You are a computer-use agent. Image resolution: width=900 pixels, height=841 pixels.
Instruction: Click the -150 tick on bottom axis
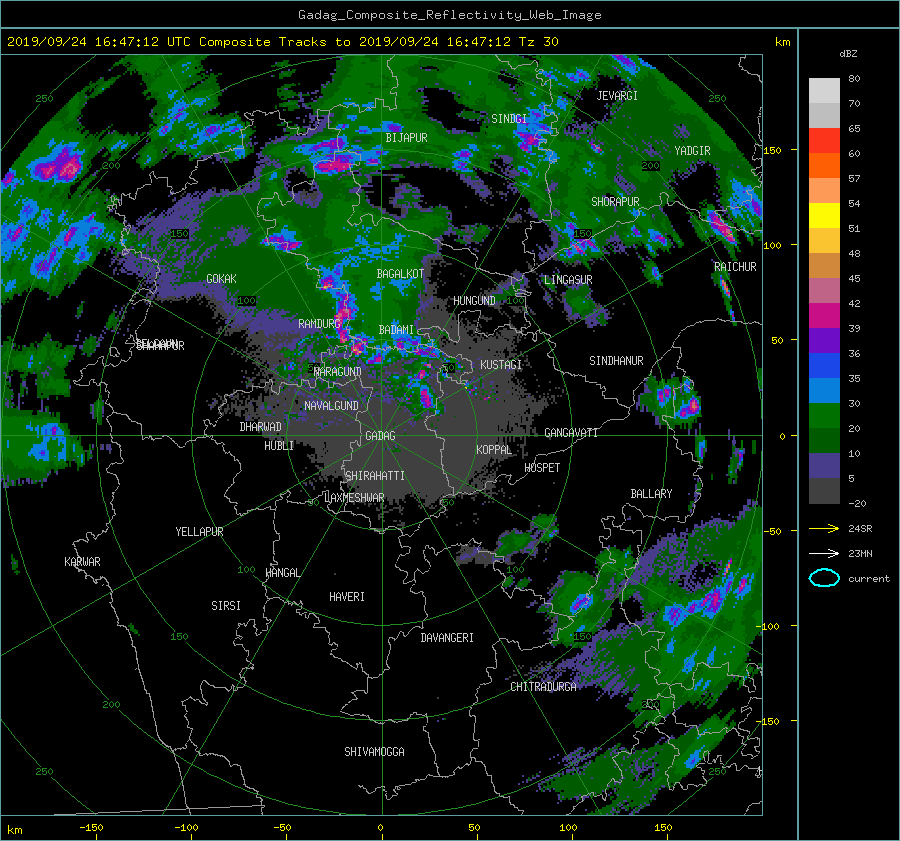[x=91, y=828]
